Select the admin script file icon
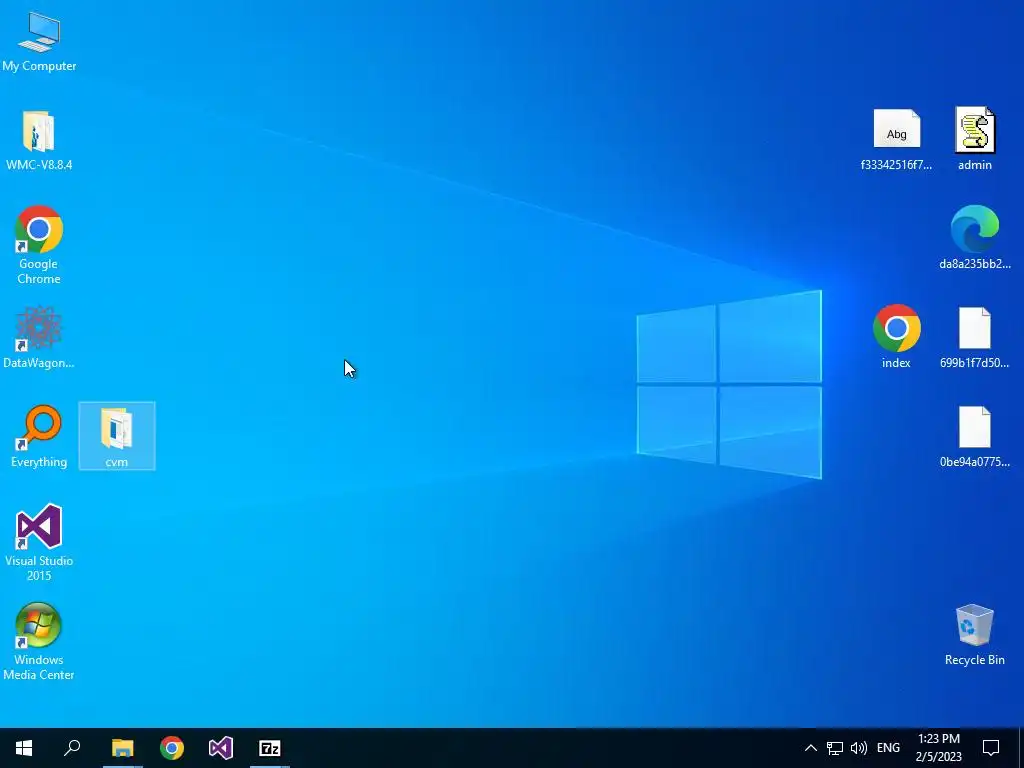The height and width of the screenshot is (768, 1024). (975, 140)
